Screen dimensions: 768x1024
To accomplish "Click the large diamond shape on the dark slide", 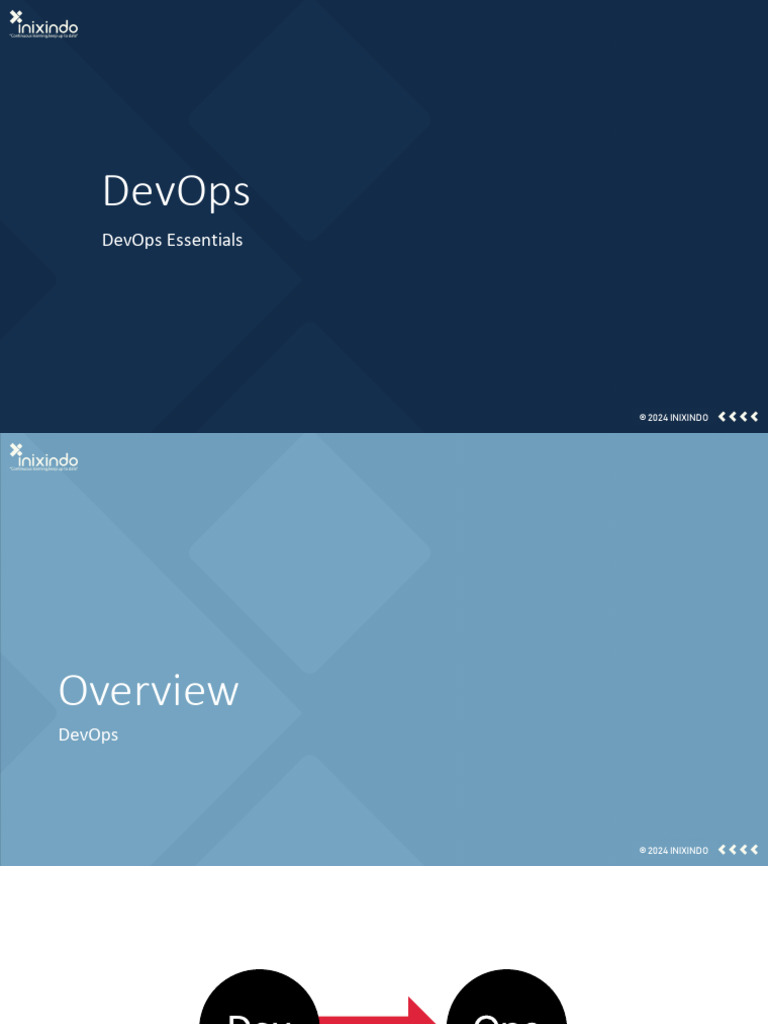I will tap(310, 120).
